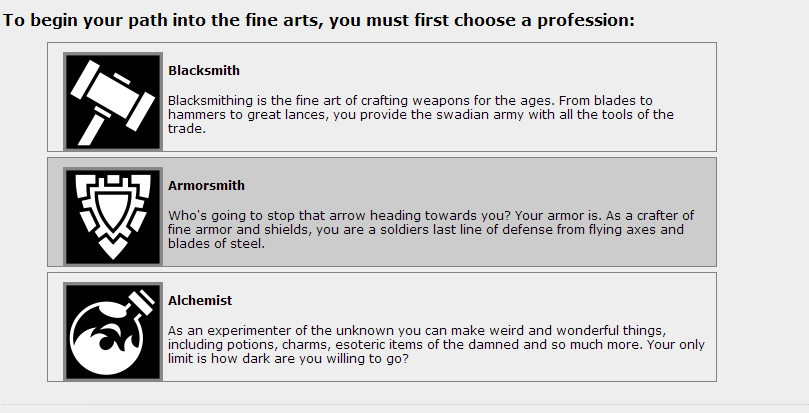Pick the Alchemist profession title
Image resolution: width=809 pixels, height=413 pixels.
(200, 301)
